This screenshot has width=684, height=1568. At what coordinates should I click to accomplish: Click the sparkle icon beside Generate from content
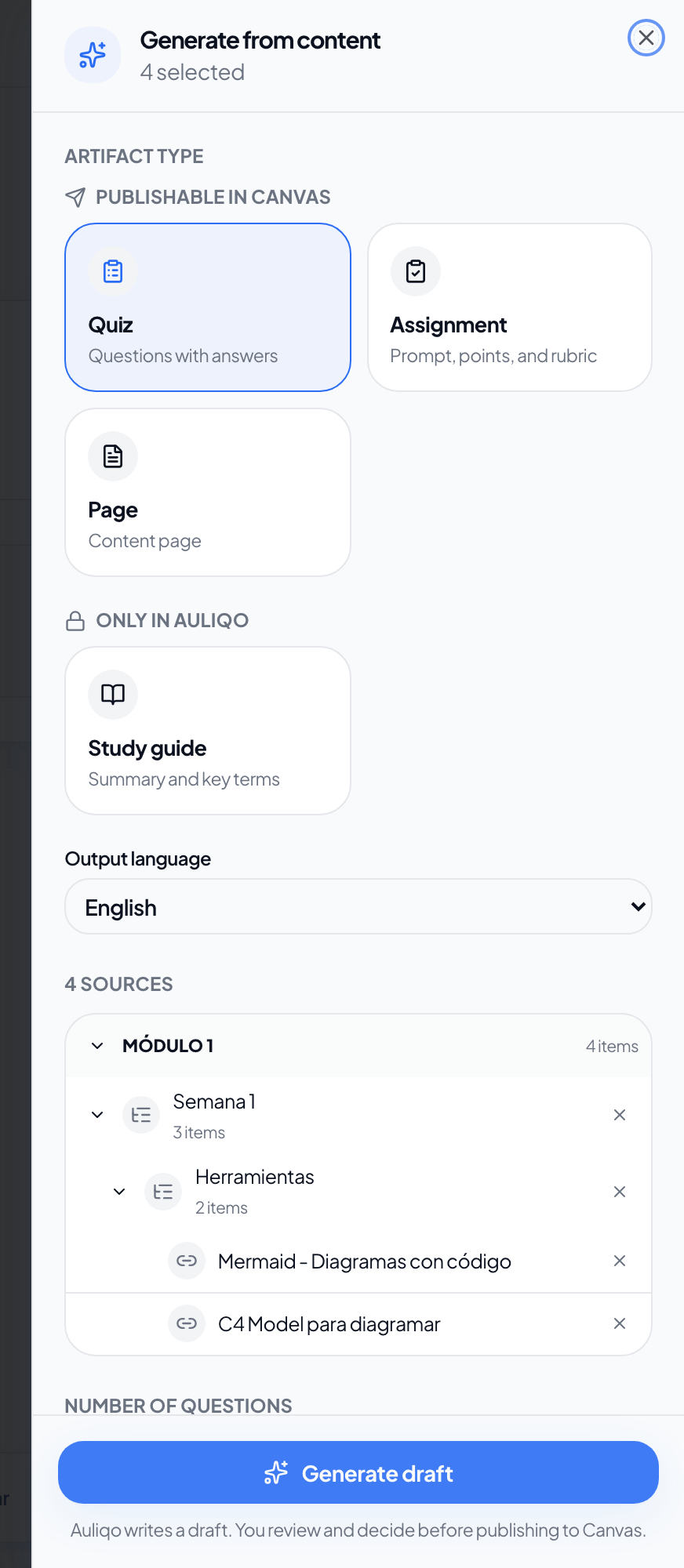point(93,55)
